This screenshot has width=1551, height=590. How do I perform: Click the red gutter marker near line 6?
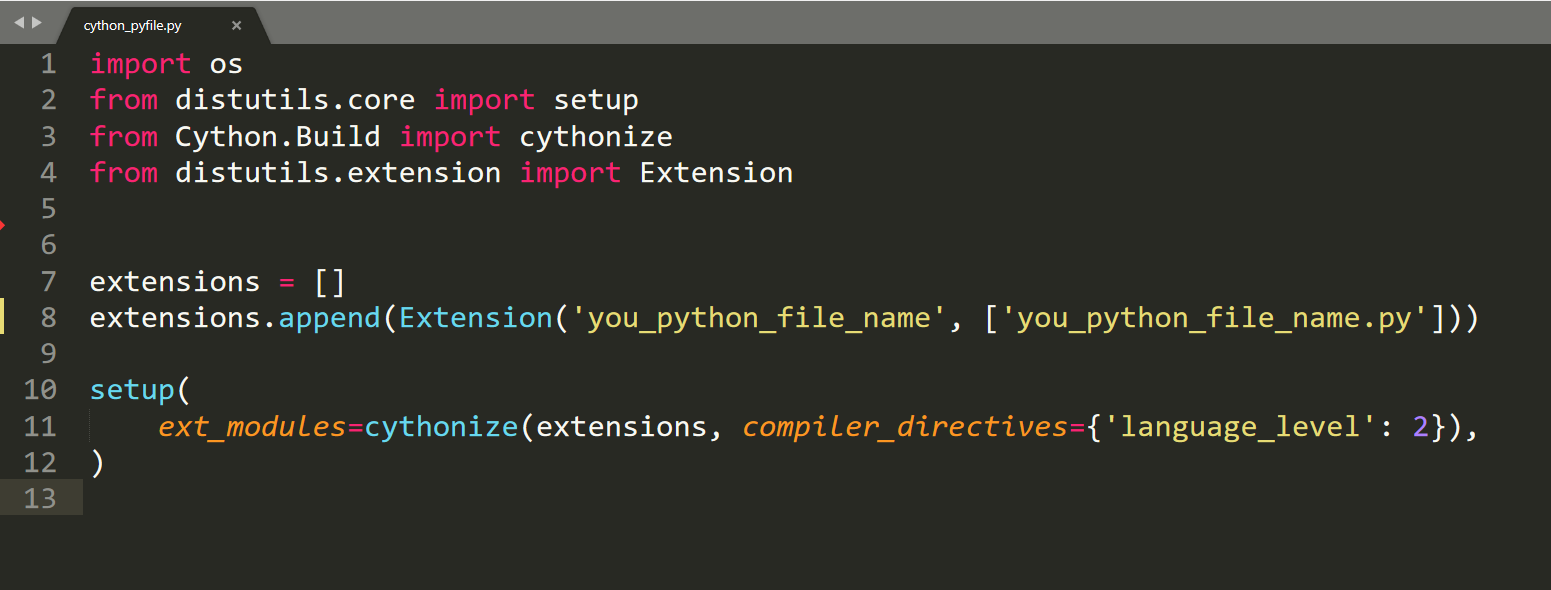pos(2,226)
